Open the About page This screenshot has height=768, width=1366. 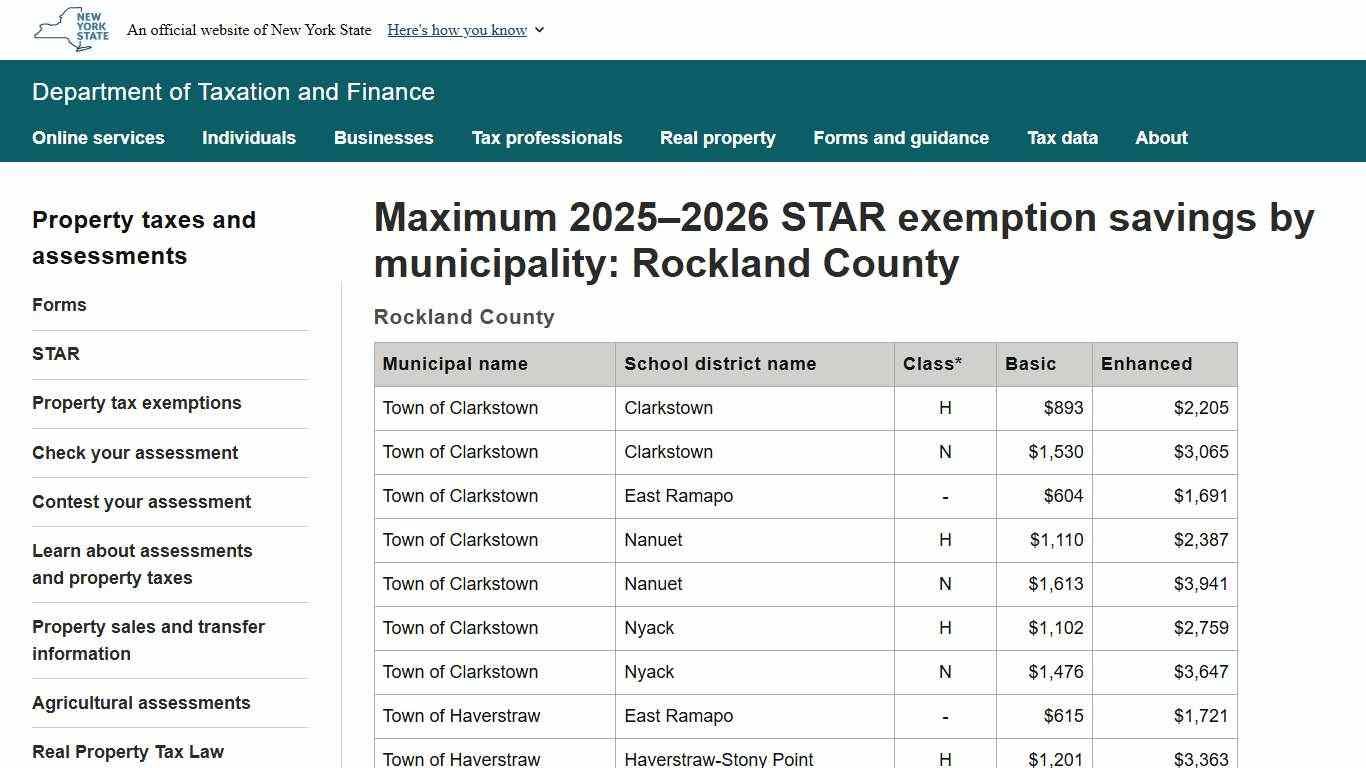coord(1161,138)
